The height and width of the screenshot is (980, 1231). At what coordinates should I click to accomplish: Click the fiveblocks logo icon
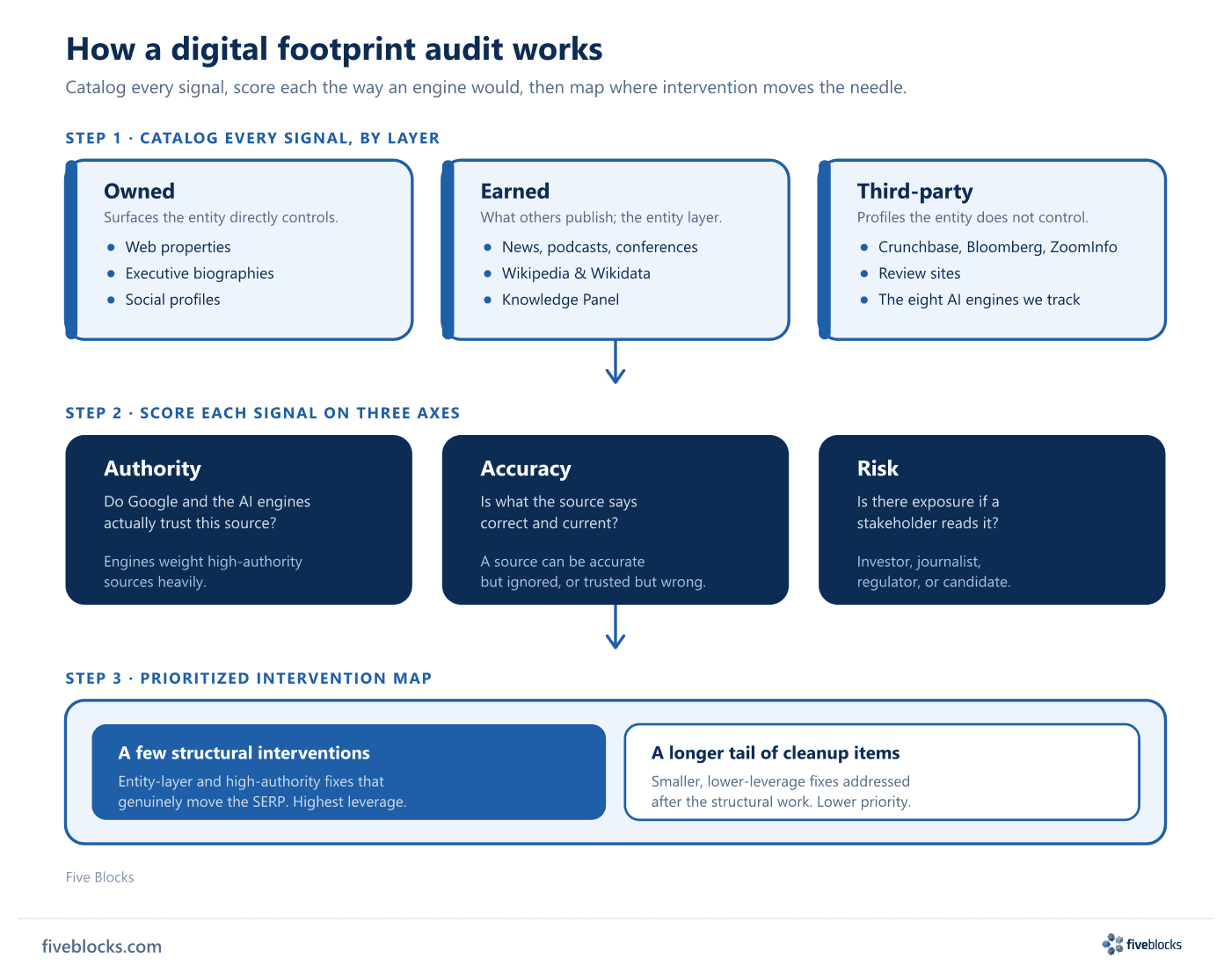coord(1112,944)
